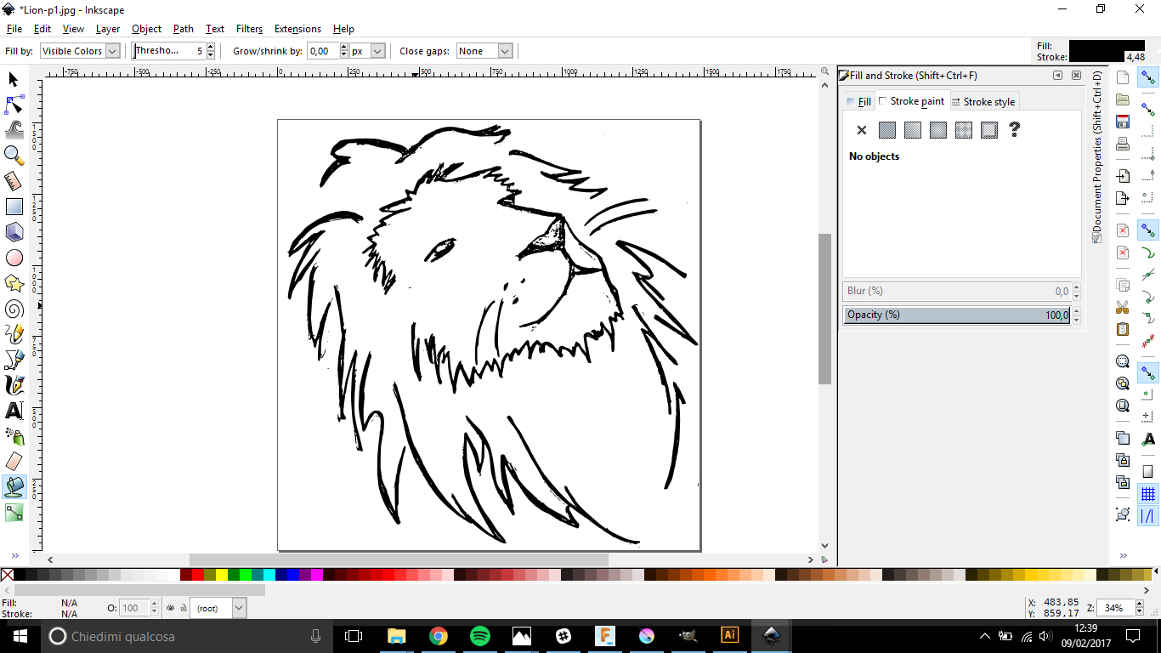Click the Print document icon

pyautogui.click(x=1122, y=144)
